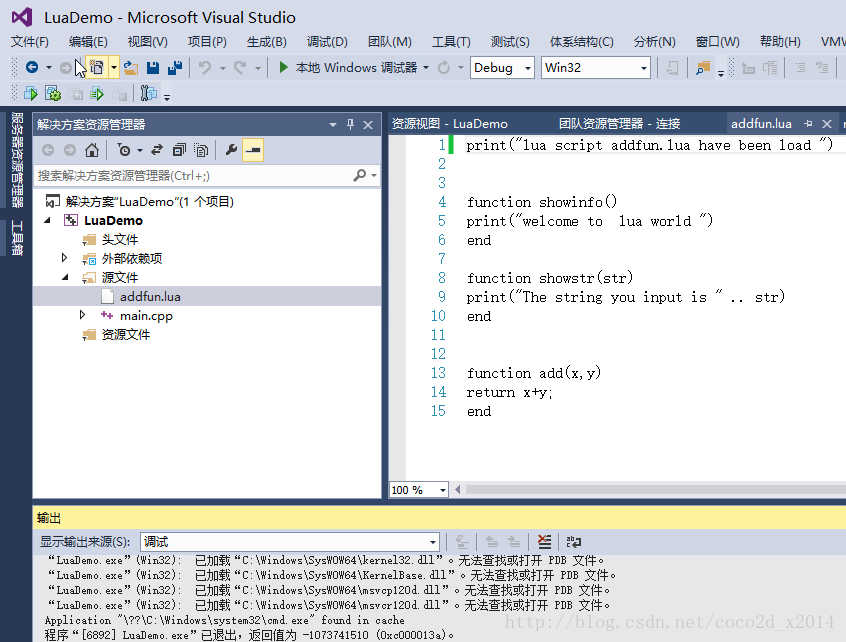Open file using the folder icon
Viewport: 846px width, 642px height.
click(x=131, y=67)
